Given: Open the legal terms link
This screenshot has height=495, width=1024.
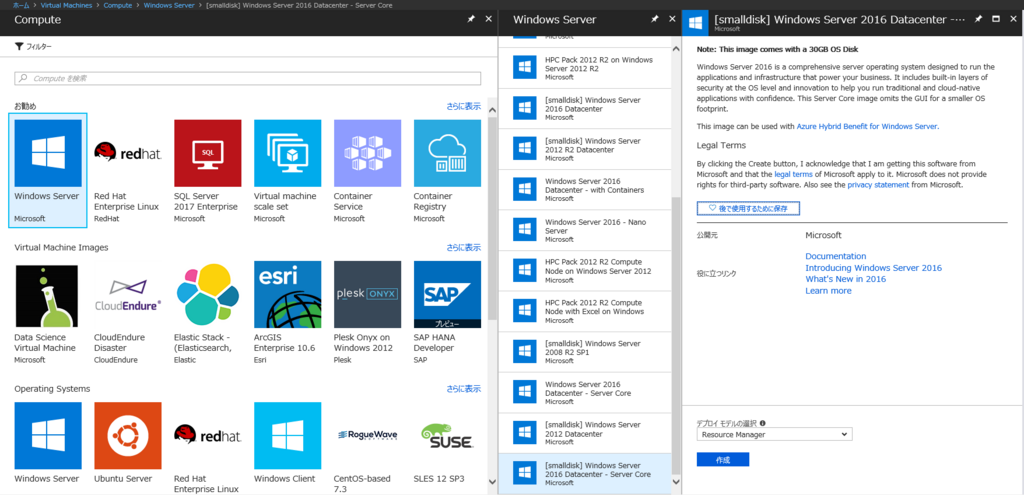Looking at the screenshot, I should tap(794, 175).
